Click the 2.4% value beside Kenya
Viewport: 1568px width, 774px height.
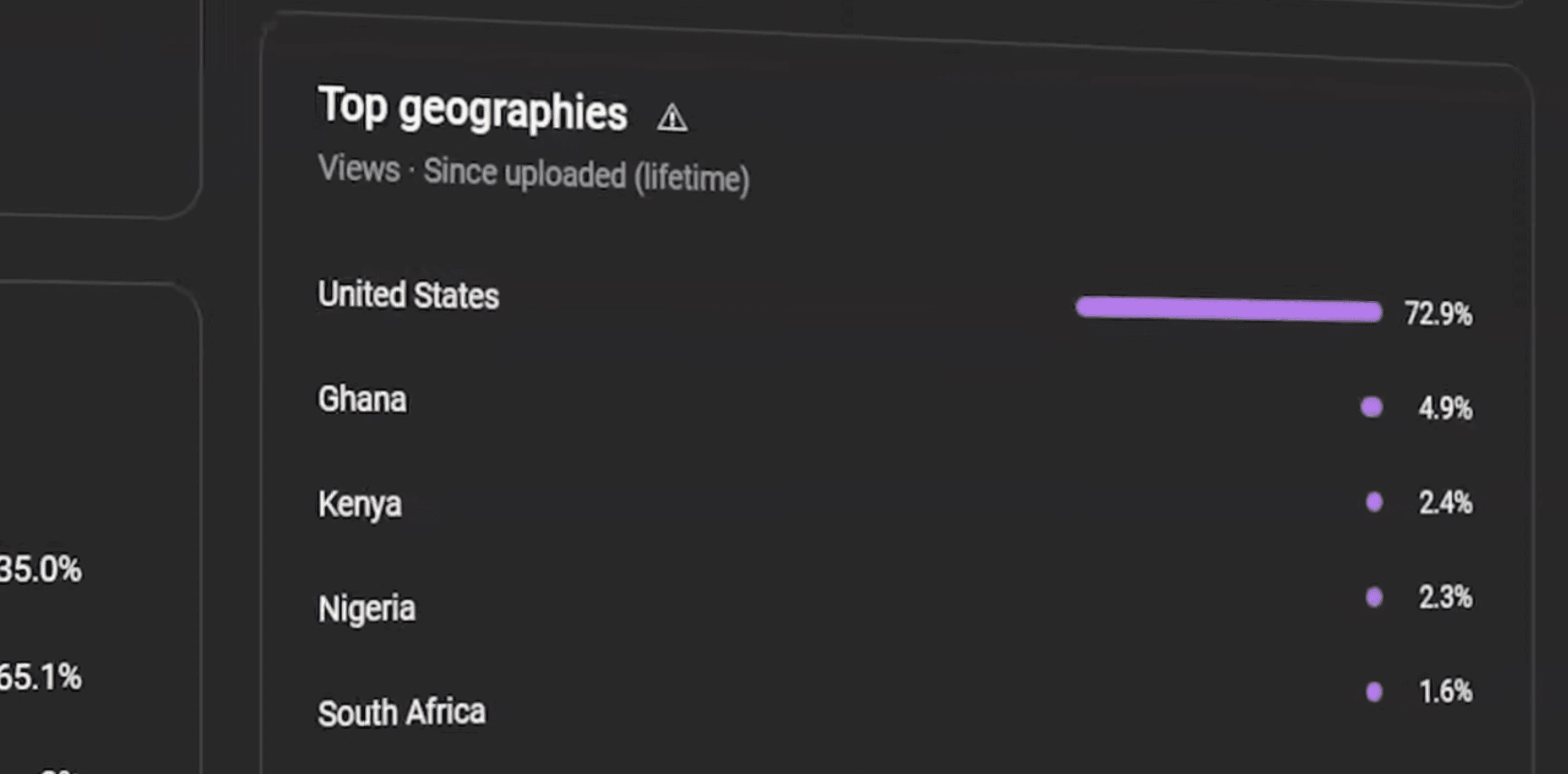tap(1447, 502)
